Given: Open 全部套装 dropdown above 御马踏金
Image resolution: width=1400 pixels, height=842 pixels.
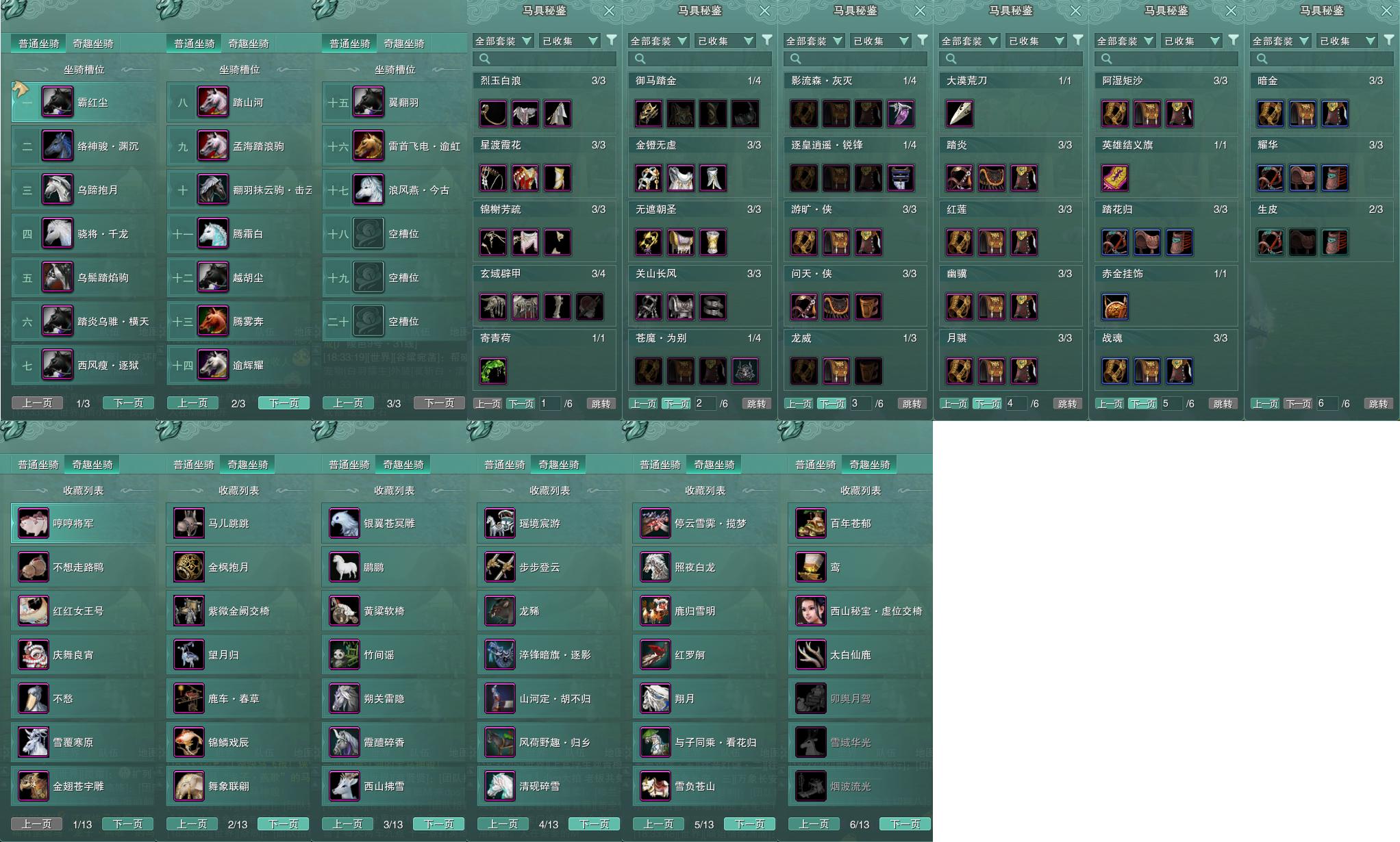Looking at the screenshot, I should pyautogui.click(x=658, y=41).
